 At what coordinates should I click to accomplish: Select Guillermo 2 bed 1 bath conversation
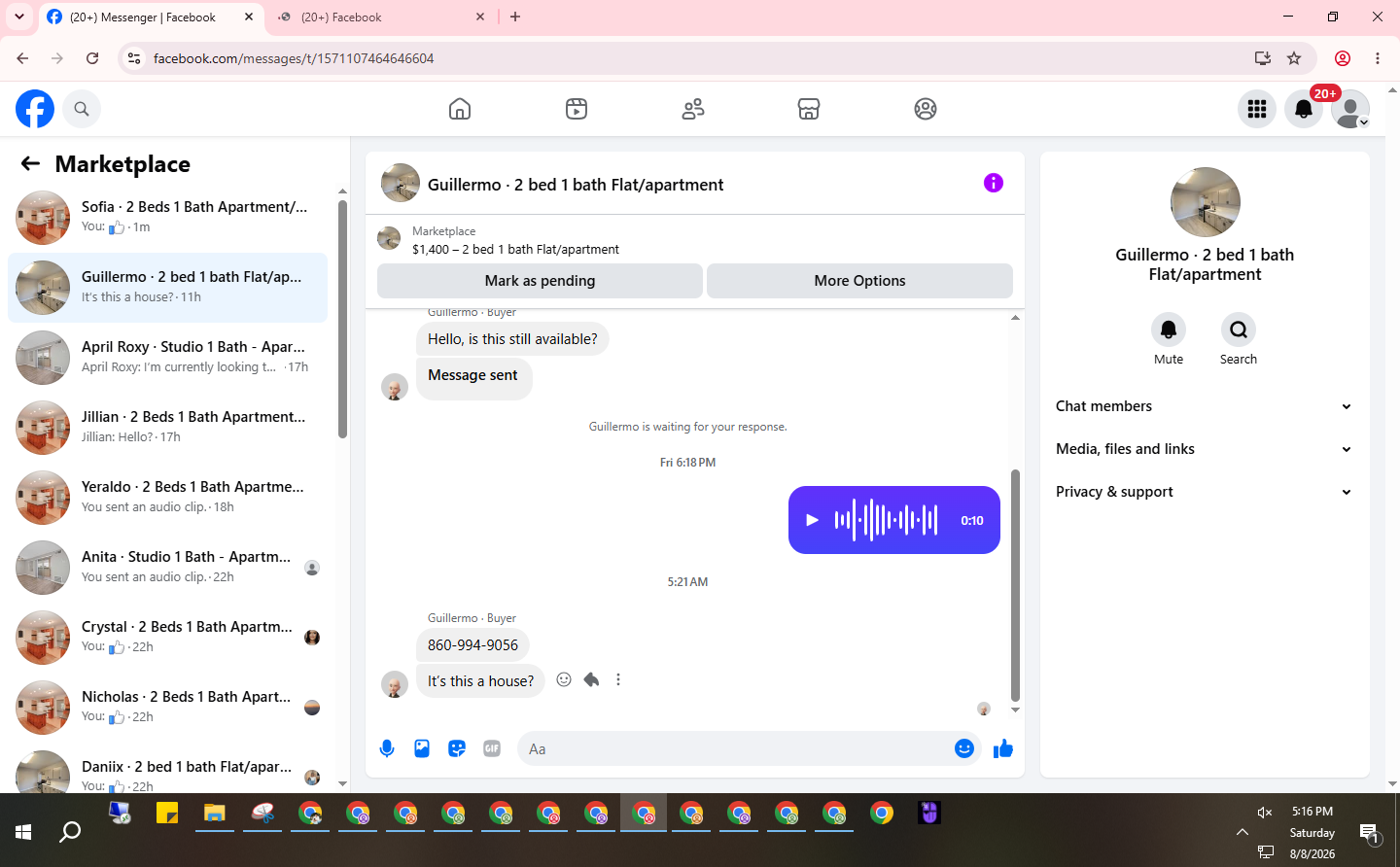pyautogui.click(x=167, y=288)
